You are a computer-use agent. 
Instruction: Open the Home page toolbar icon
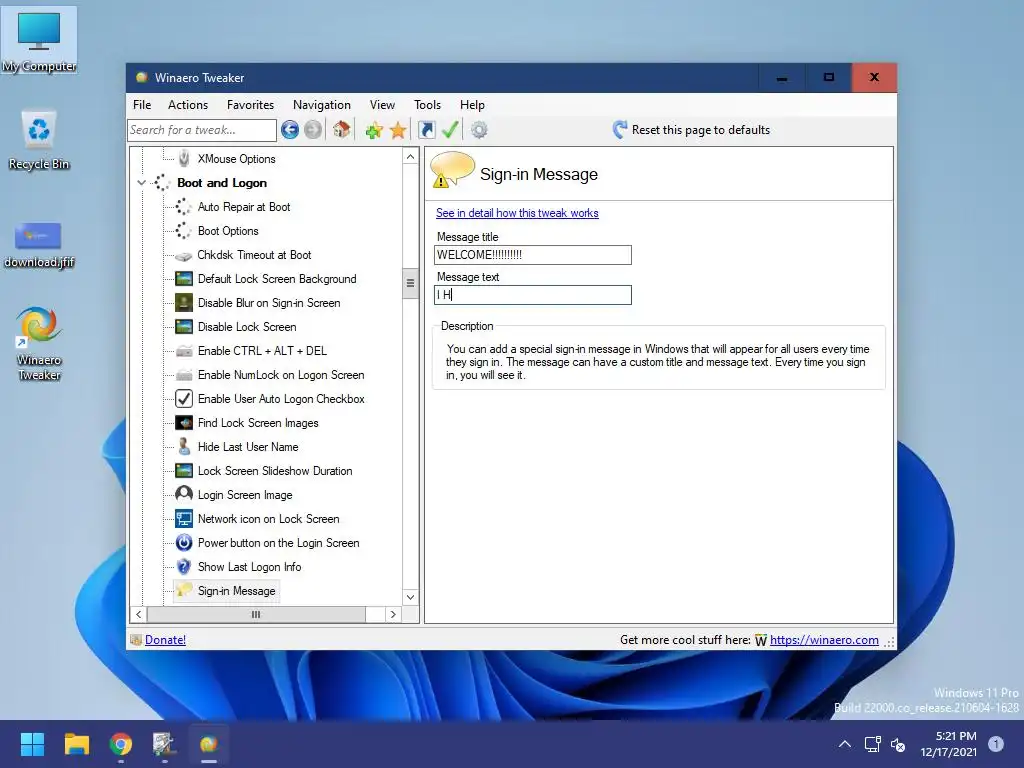click(342, 129)
